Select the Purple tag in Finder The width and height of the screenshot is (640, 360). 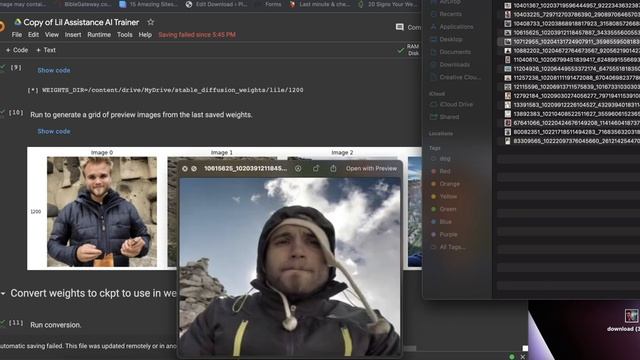pyautogui.click(x=448, y=235)
